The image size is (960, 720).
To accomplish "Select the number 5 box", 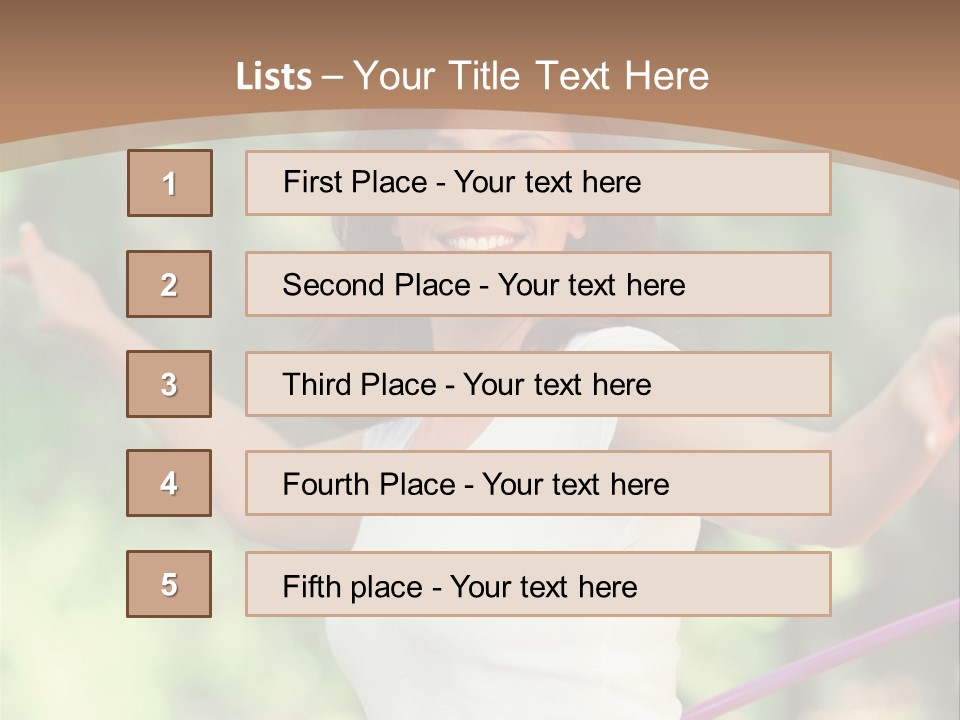I will (x=169, y=584).
